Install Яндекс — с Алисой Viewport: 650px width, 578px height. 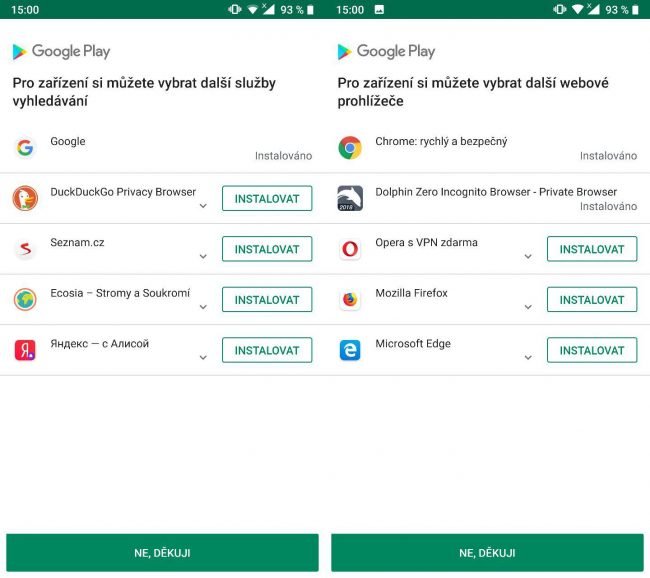pos(267,350)
